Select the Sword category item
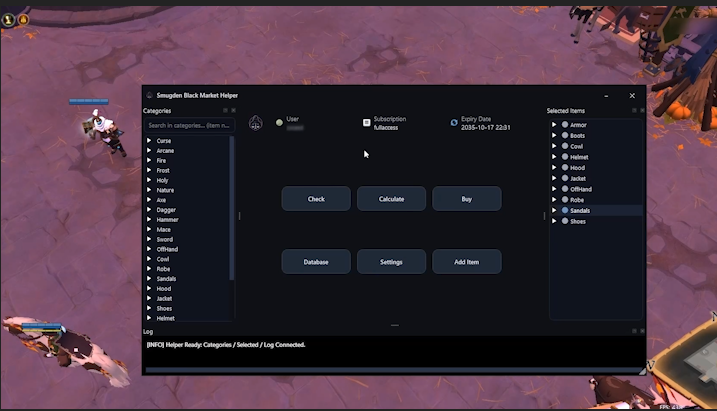Screen dimensions: 717x411 tap(164, 239)
